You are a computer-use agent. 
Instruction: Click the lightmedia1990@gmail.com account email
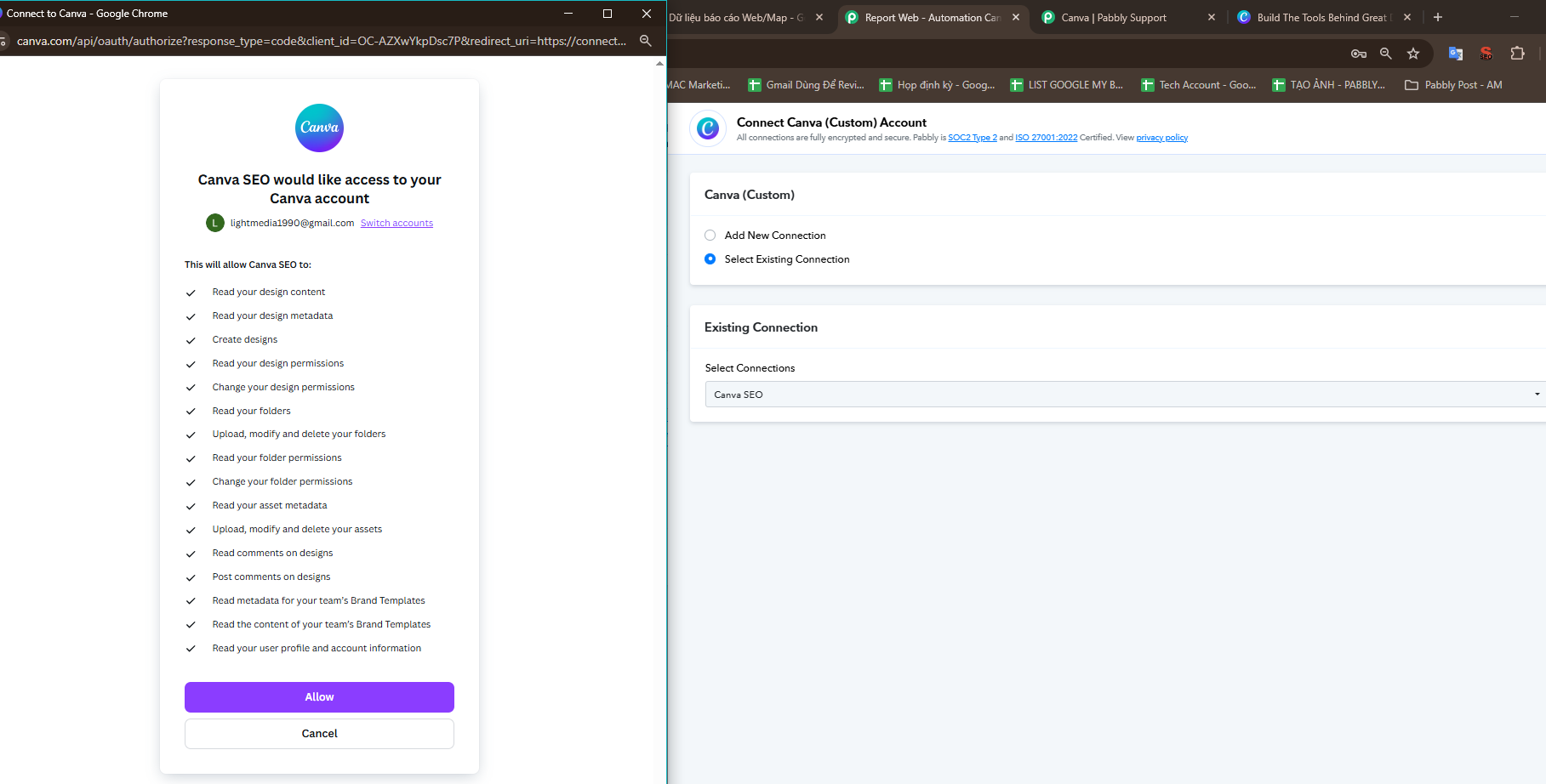(x=292, y=223)
